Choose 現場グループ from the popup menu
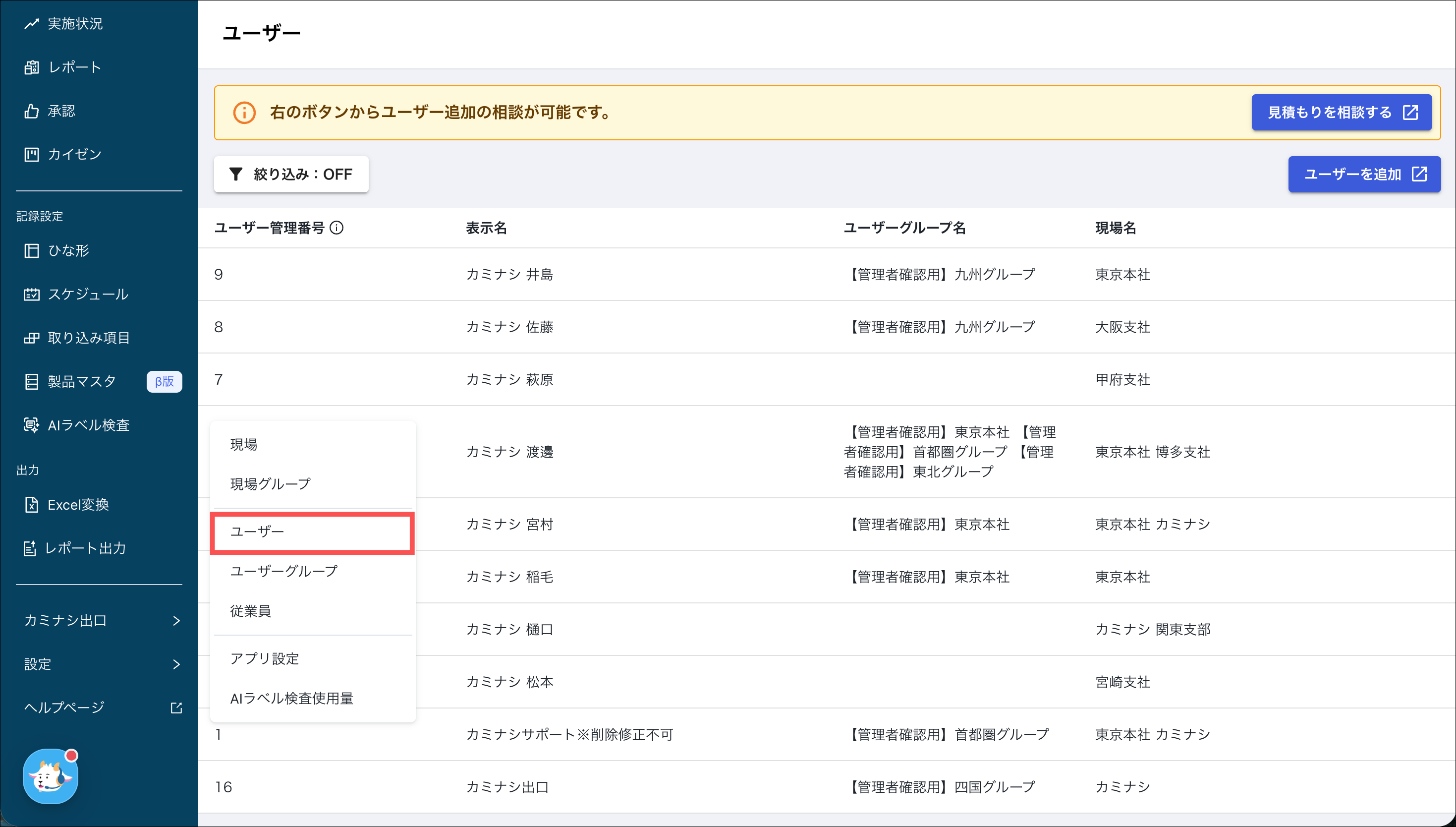This screenshot has height=827, width=1456. pyautogui.click(x=270, y=484)
